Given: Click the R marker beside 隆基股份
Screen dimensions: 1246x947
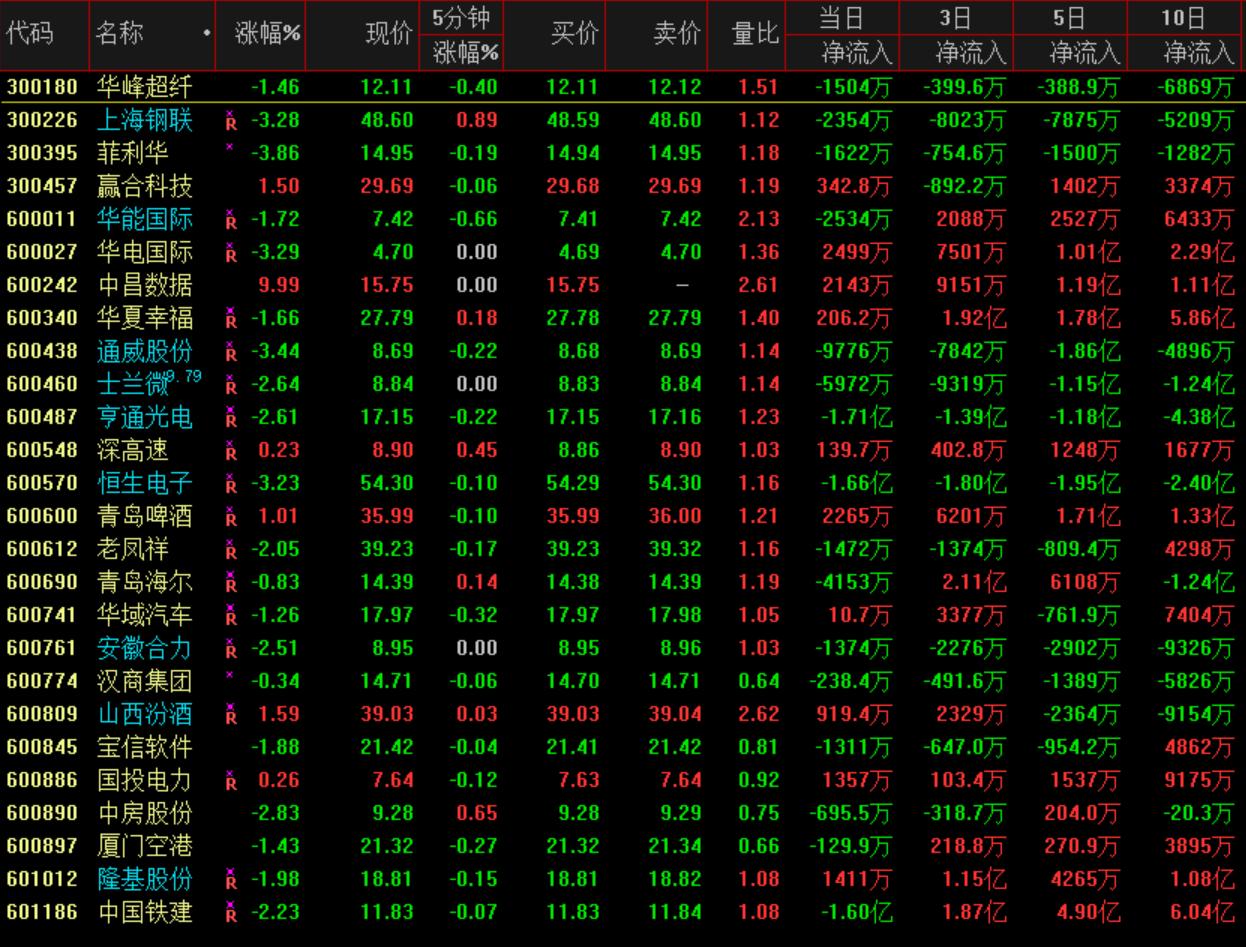Looking at the screenshot, I should tap(231, 881).
